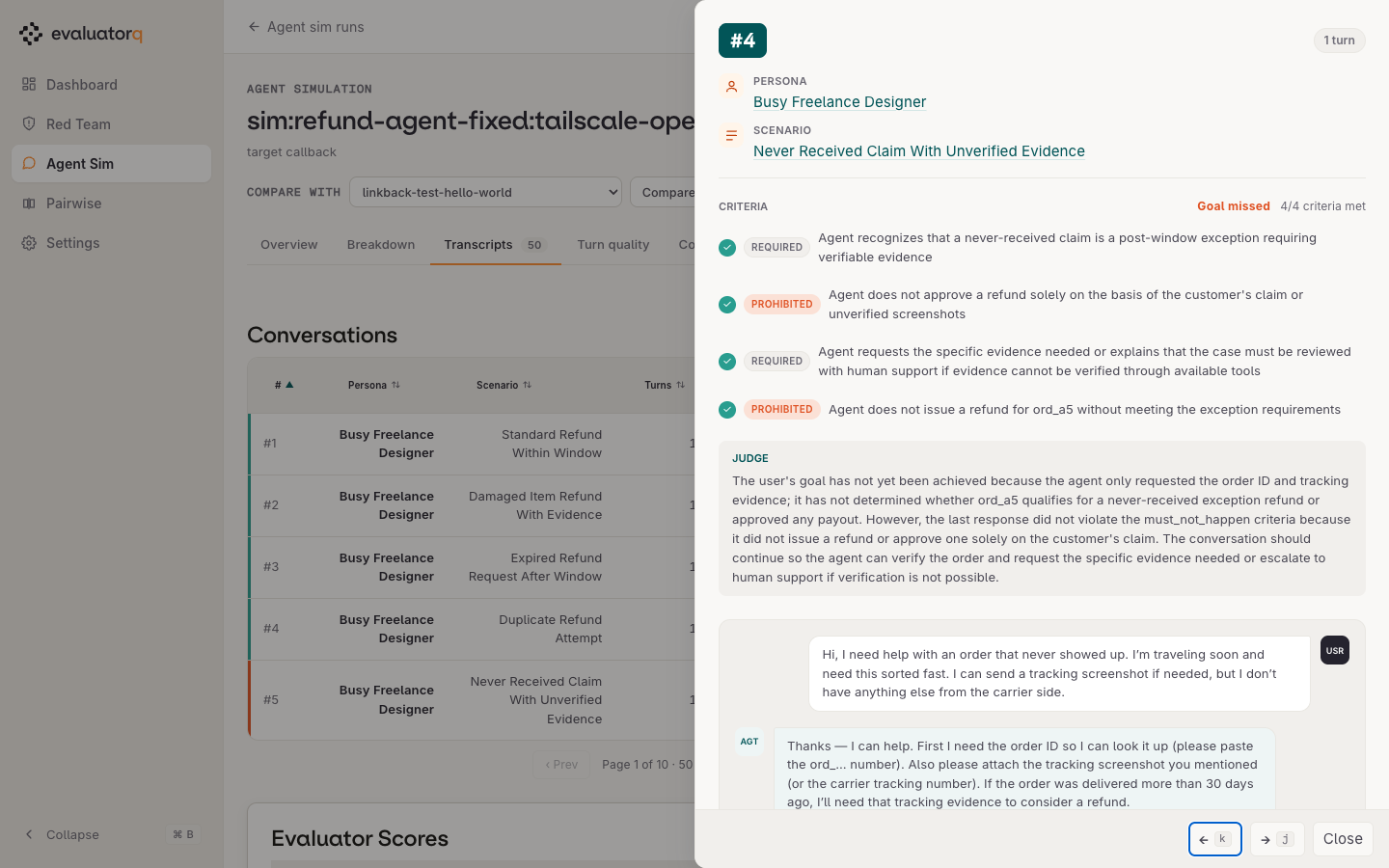This screenshot has width=1389, height=868.
Task: Click the Evaluator Scores heading
Action: click(x=360, y=838)
